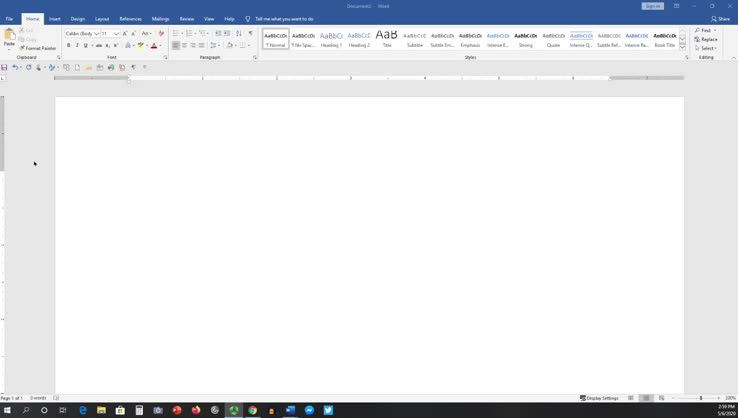Show paragraph marks in Paragraph group
The image size is (738, 418).
point(250,33)
